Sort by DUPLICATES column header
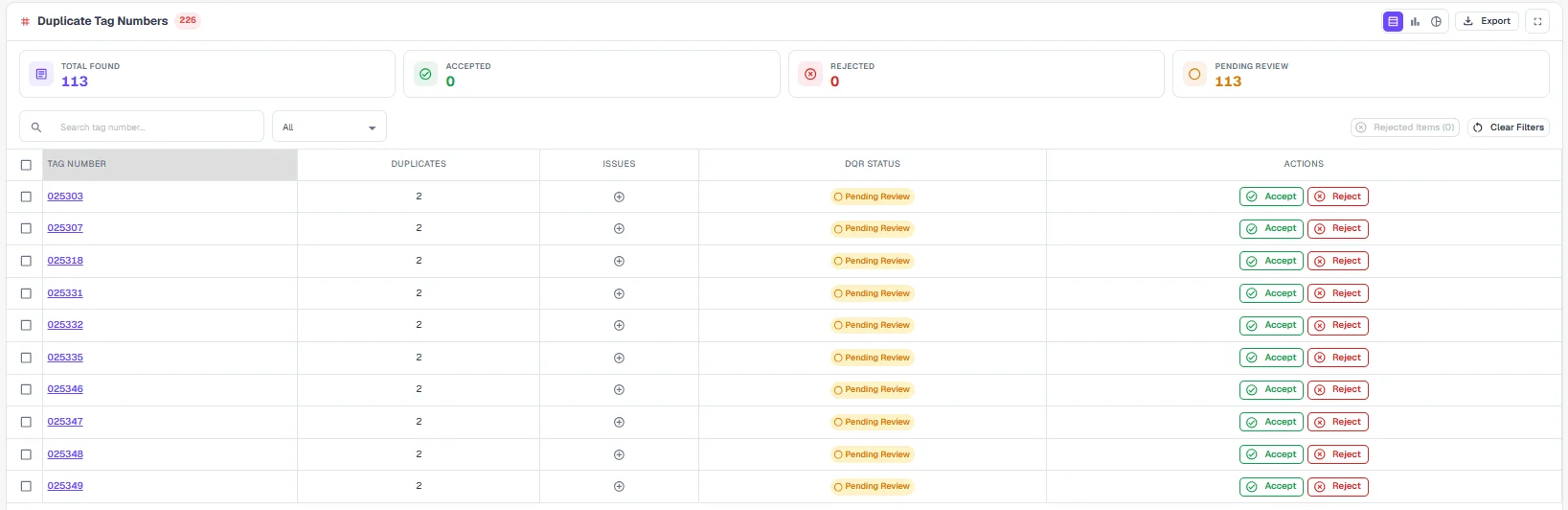Image resolution: width=1568 pixels, height=510 pixels. tap(419, 164)
